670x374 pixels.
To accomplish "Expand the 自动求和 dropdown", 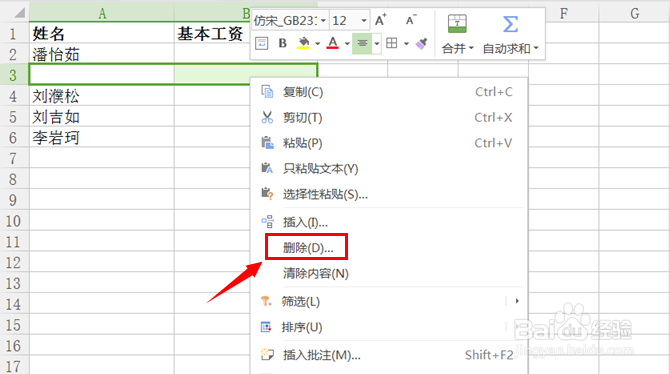I will (x=536, y=48).
